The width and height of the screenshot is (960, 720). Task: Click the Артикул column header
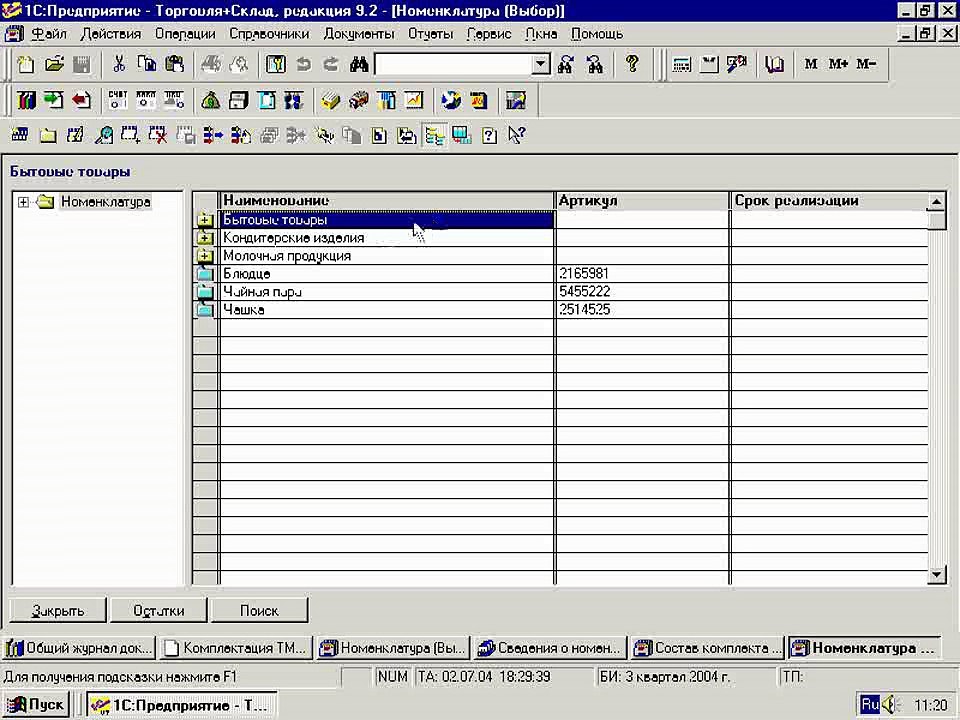click(x=642, y=201)
